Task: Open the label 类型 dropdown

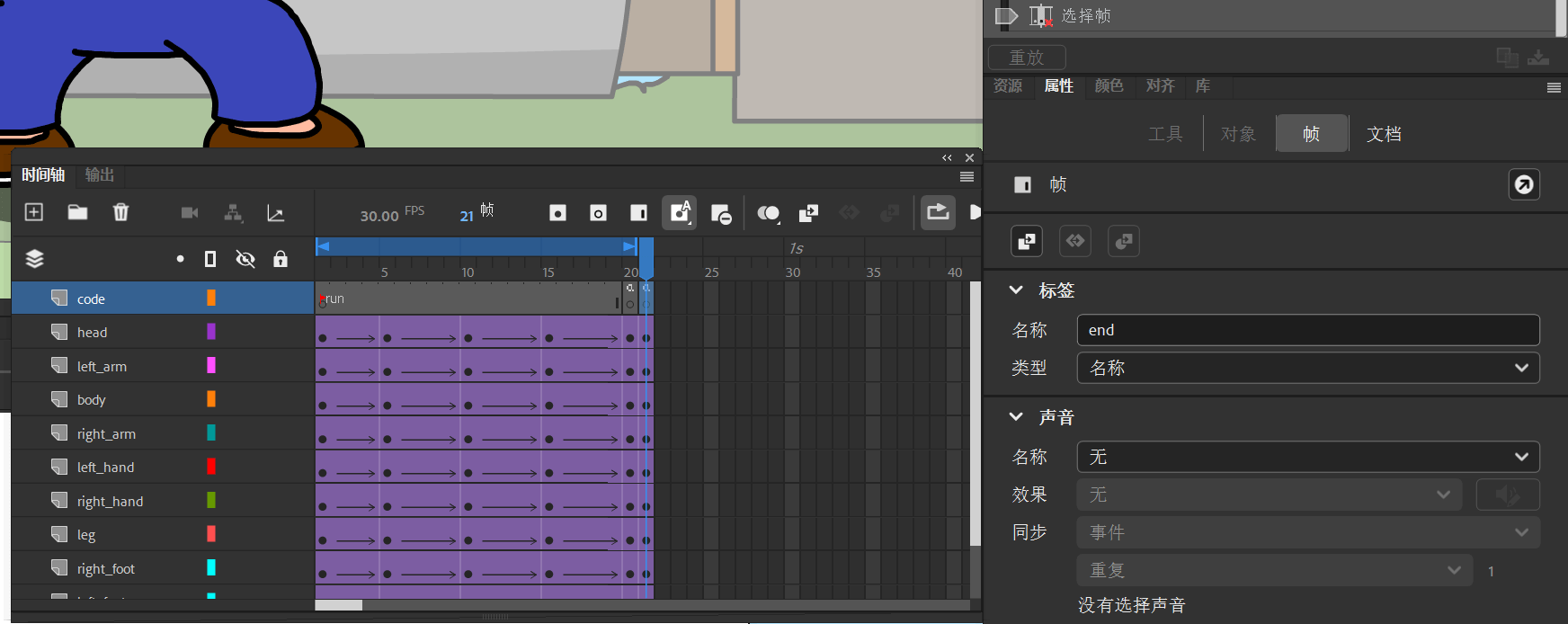Action: coord(1308,368)
